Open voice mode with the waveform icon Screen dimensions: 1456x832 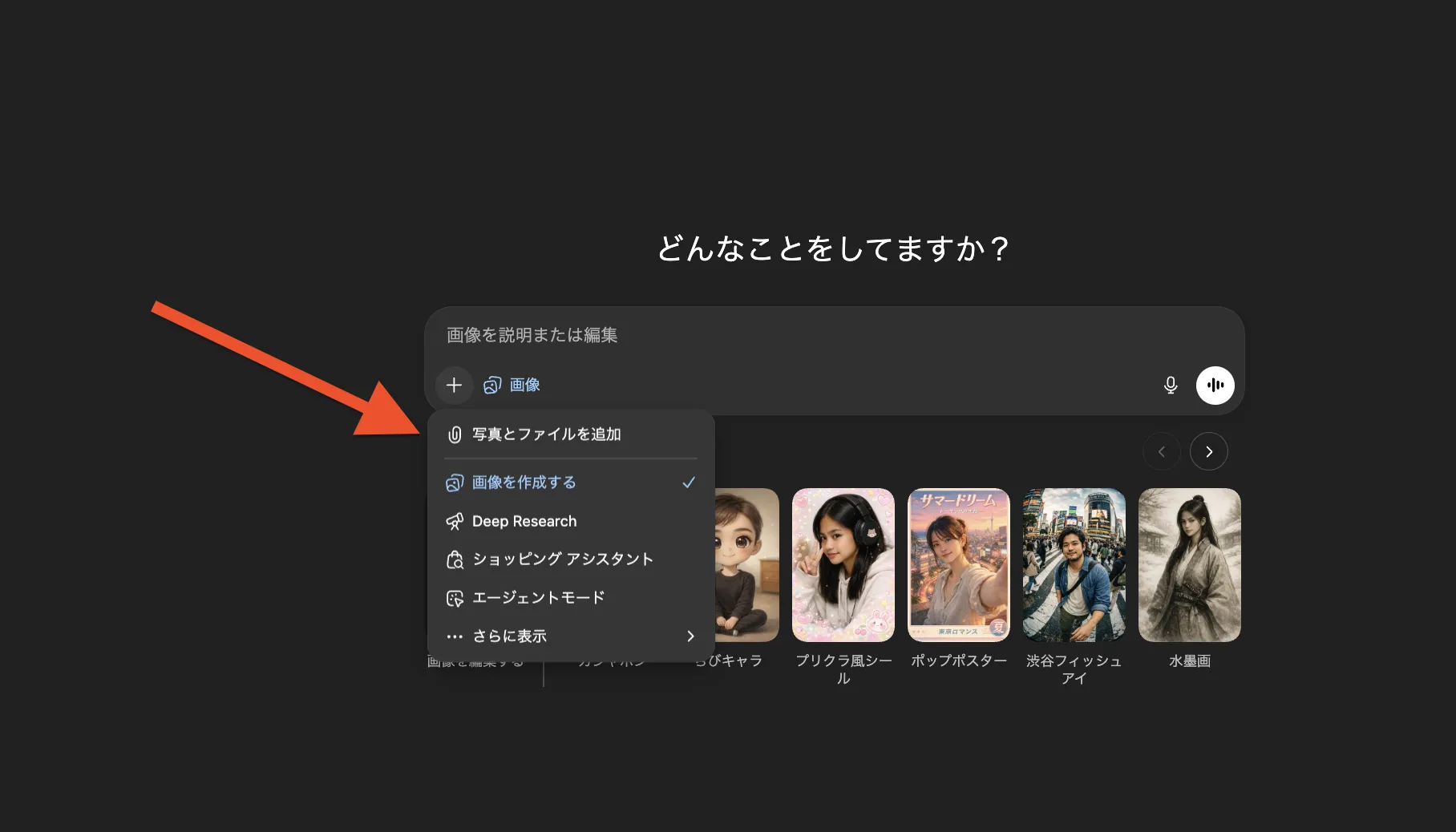pyautogui.click(x=1215, y=385)
